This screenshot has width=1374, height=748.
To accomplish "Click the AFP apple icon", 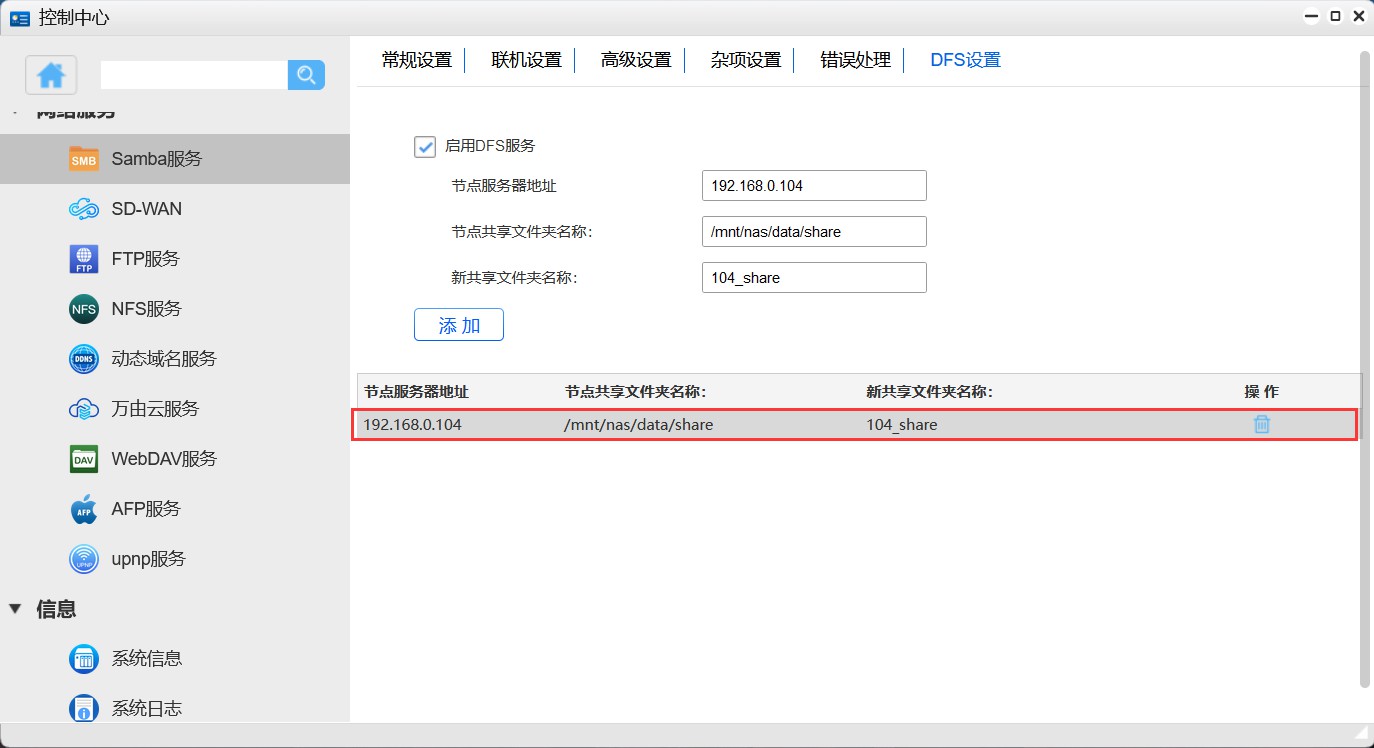I will [84, 509].
